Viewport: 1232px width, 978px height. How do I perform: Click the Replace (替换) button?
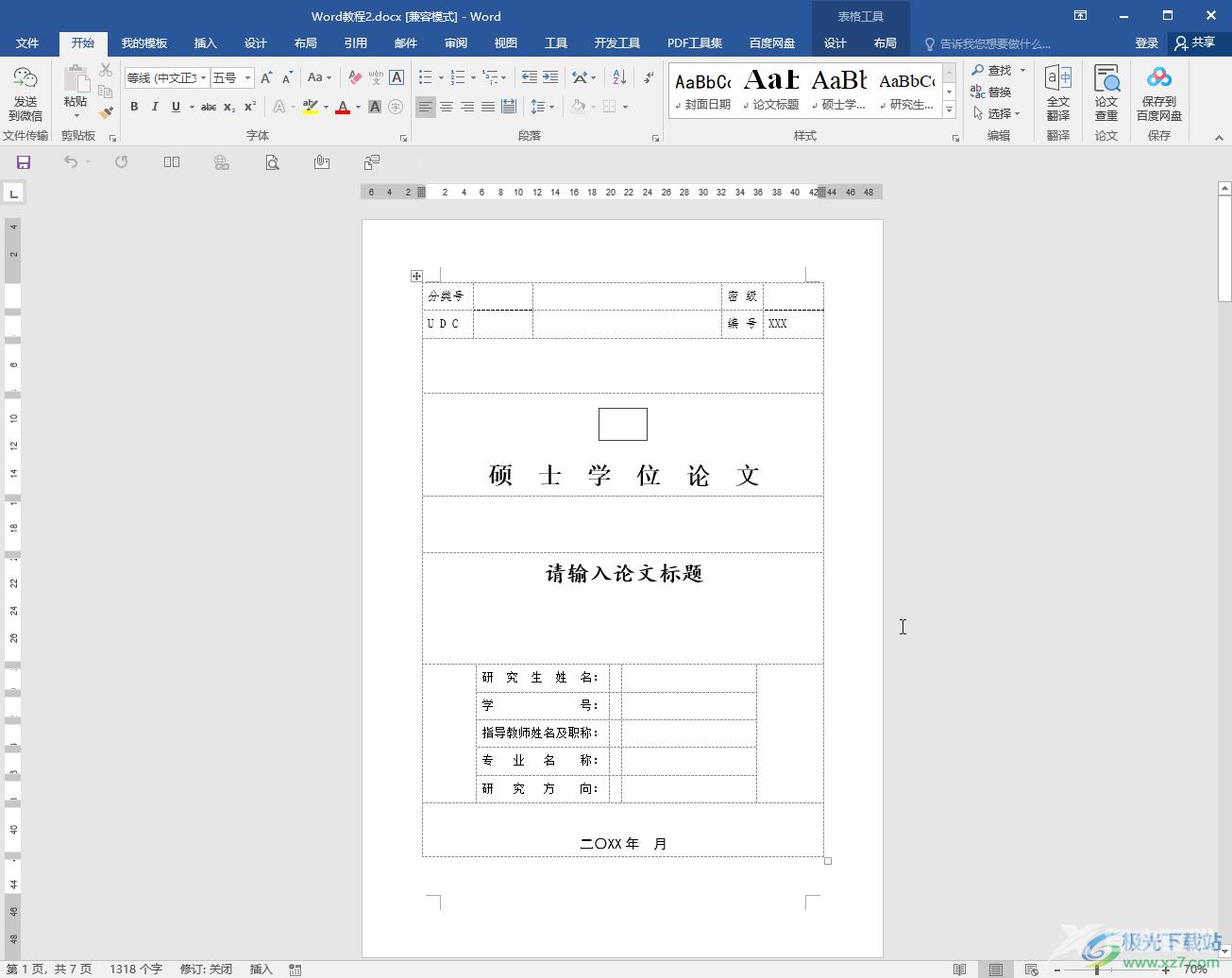point(991,92)
